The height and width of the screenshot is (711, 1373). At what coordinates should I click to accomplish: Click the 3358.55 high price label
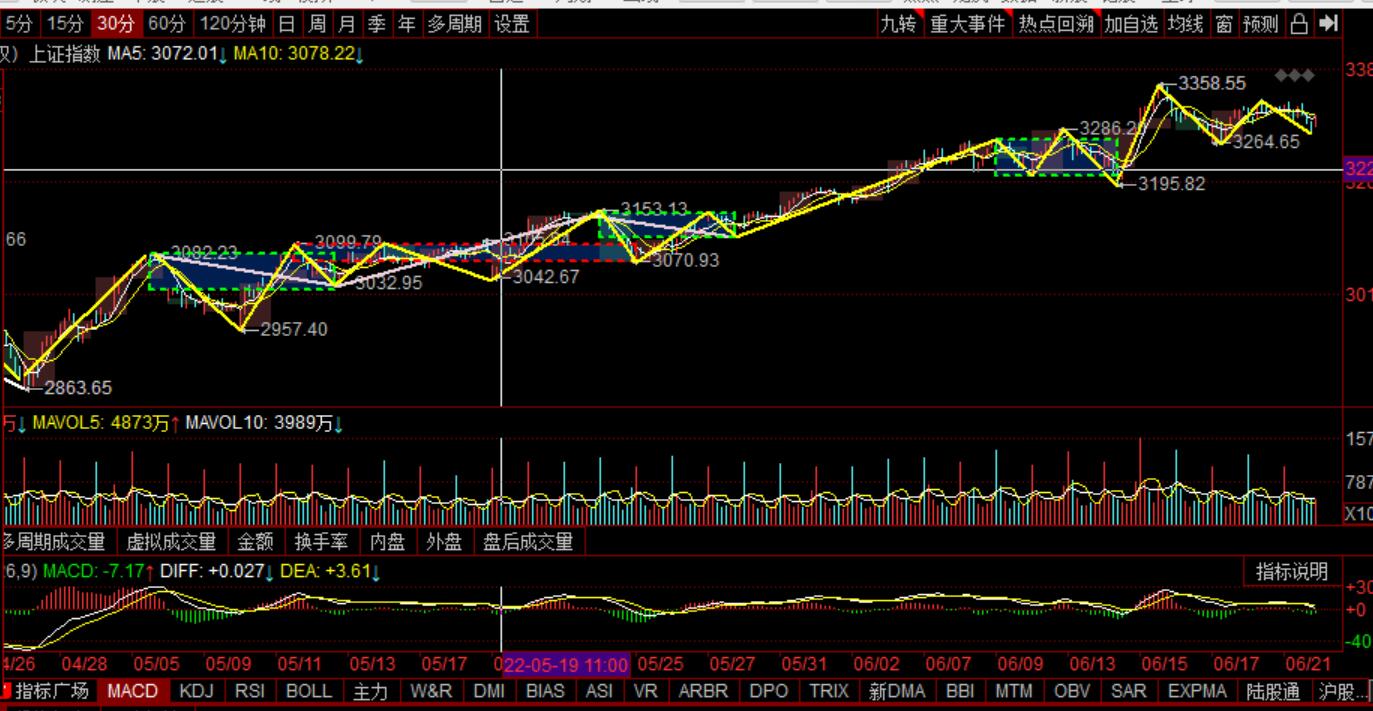tap(1212, 84)
